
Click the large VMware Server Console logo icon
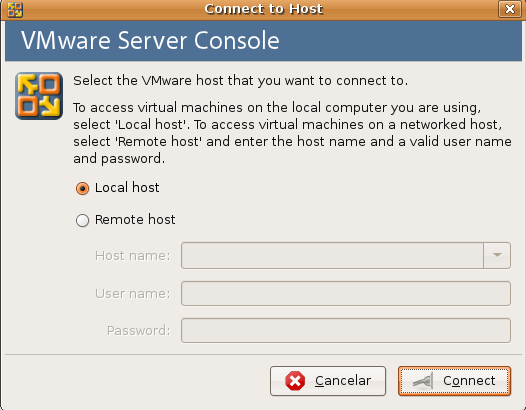tap(39, 96)
